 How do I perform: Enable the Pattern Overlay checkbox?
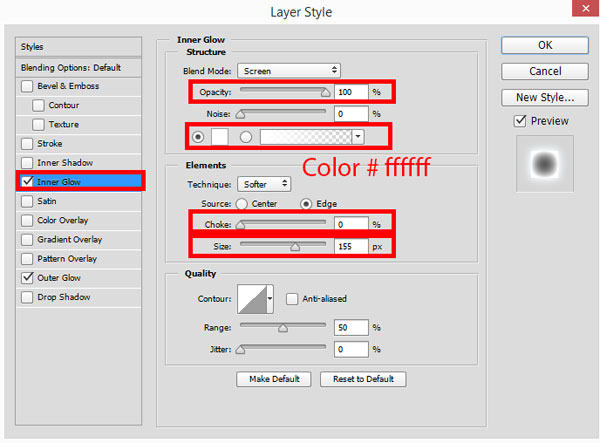(27, 259)
